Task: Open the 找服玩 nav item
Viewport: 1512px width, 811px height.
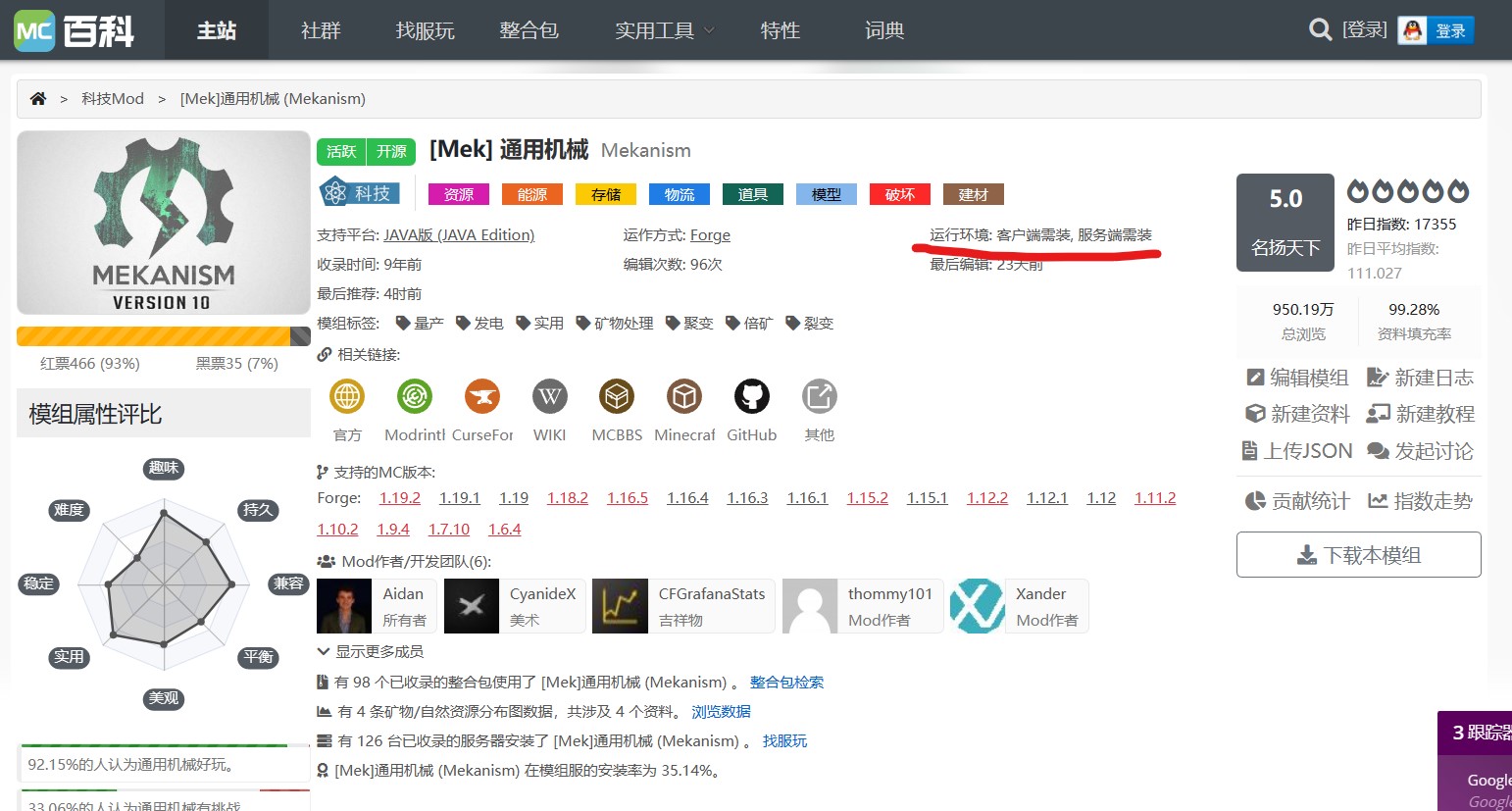Action: point(425,30)
